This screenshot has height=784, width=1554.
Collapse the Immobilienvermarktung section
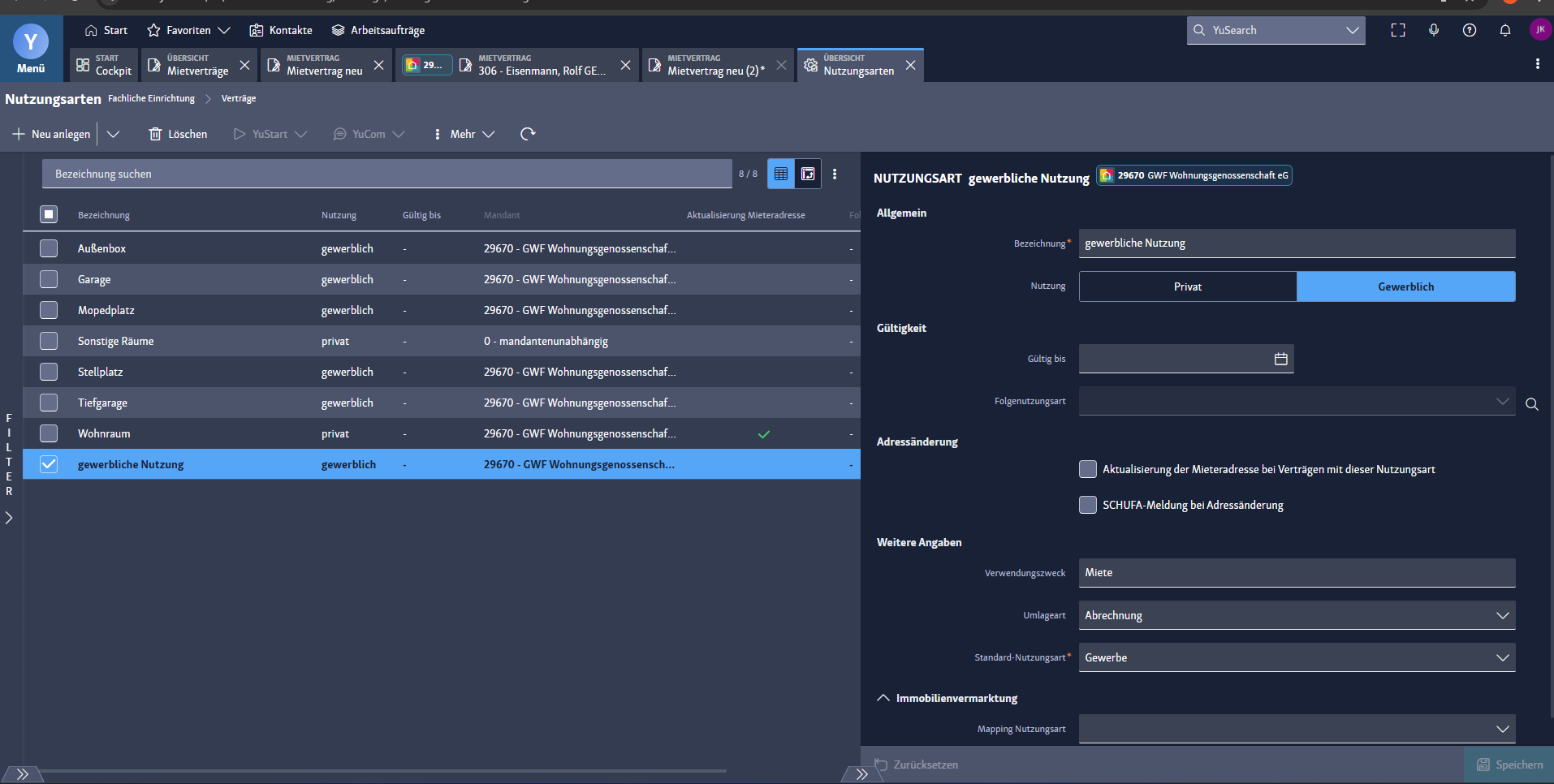[883, 698]
